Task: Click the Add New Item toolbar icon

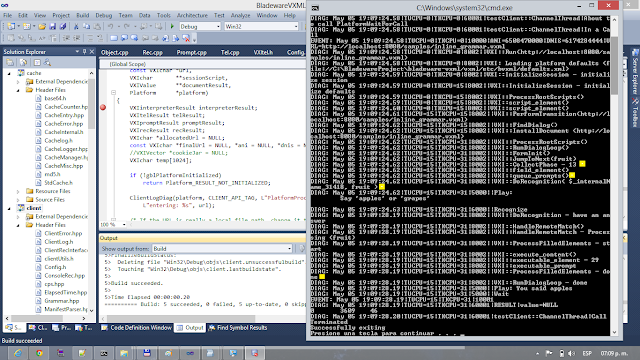Action: click(27, 27)
